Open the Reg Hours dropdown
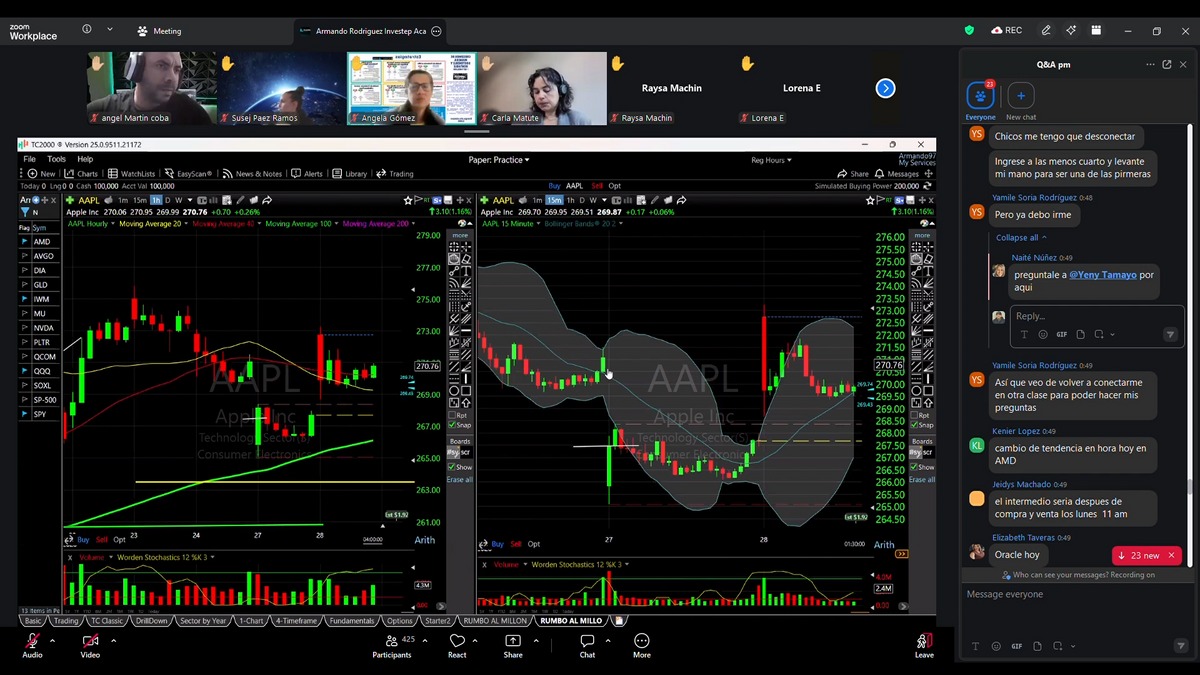Screen dimensions: 1200x675 pyautogui.click(x=771, y=160)
